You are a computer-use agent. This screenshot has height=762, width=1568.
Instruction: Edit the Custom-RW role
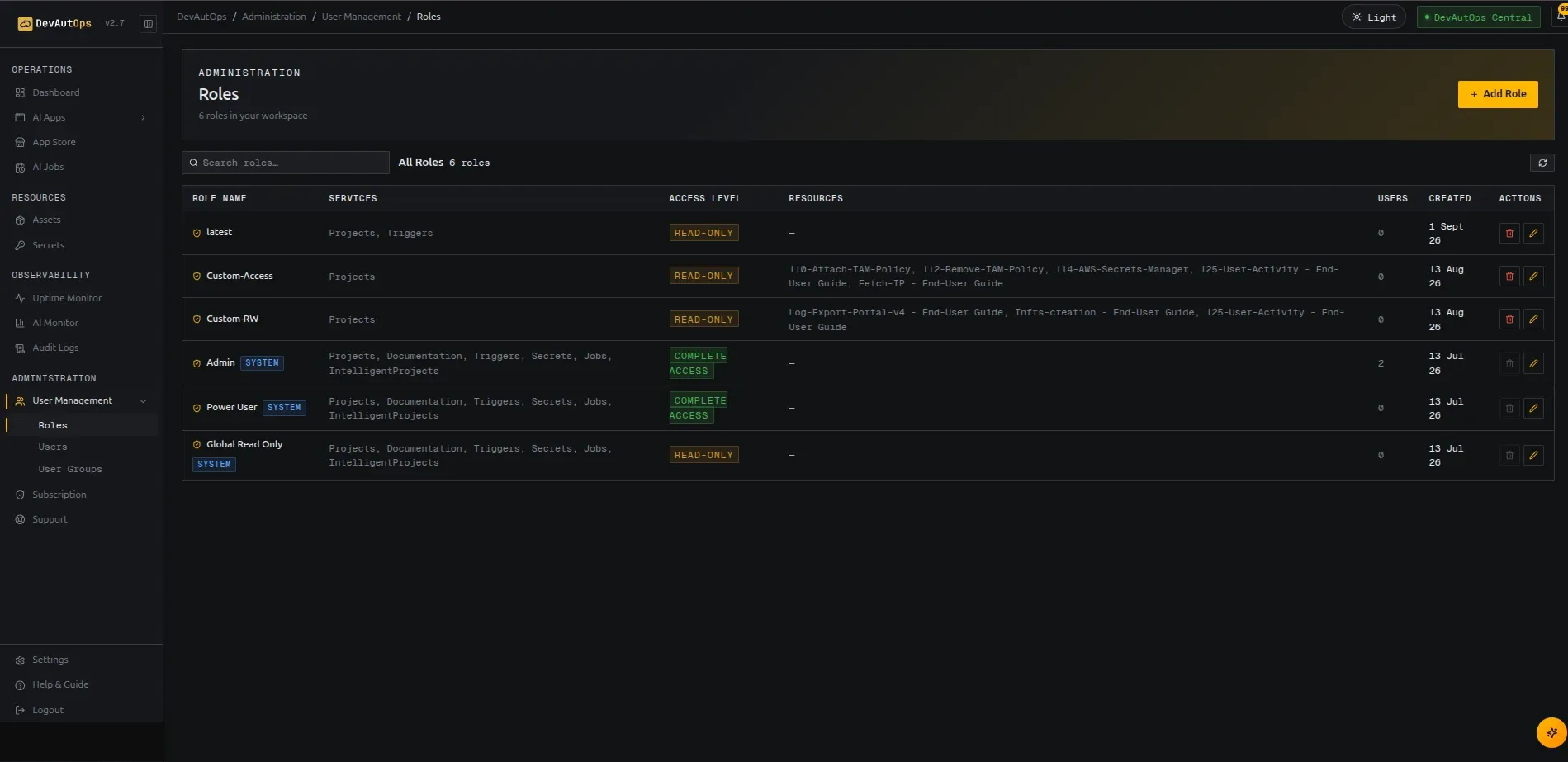tap(1533, 319)
